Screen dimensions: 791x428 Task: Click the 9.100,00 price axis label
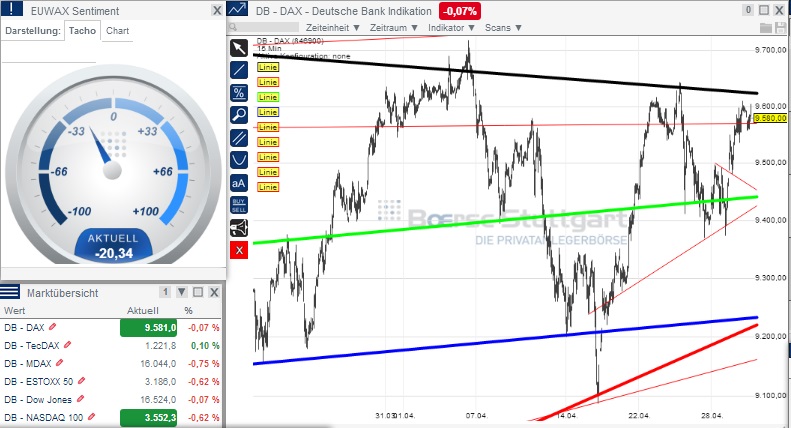tap(771, 395)
